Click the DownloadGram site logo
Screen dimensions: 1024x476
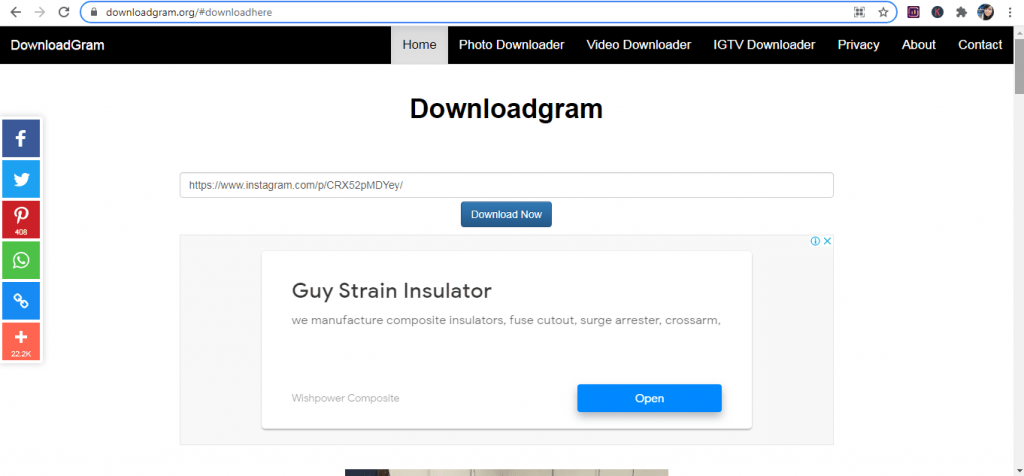coord(57,45)
